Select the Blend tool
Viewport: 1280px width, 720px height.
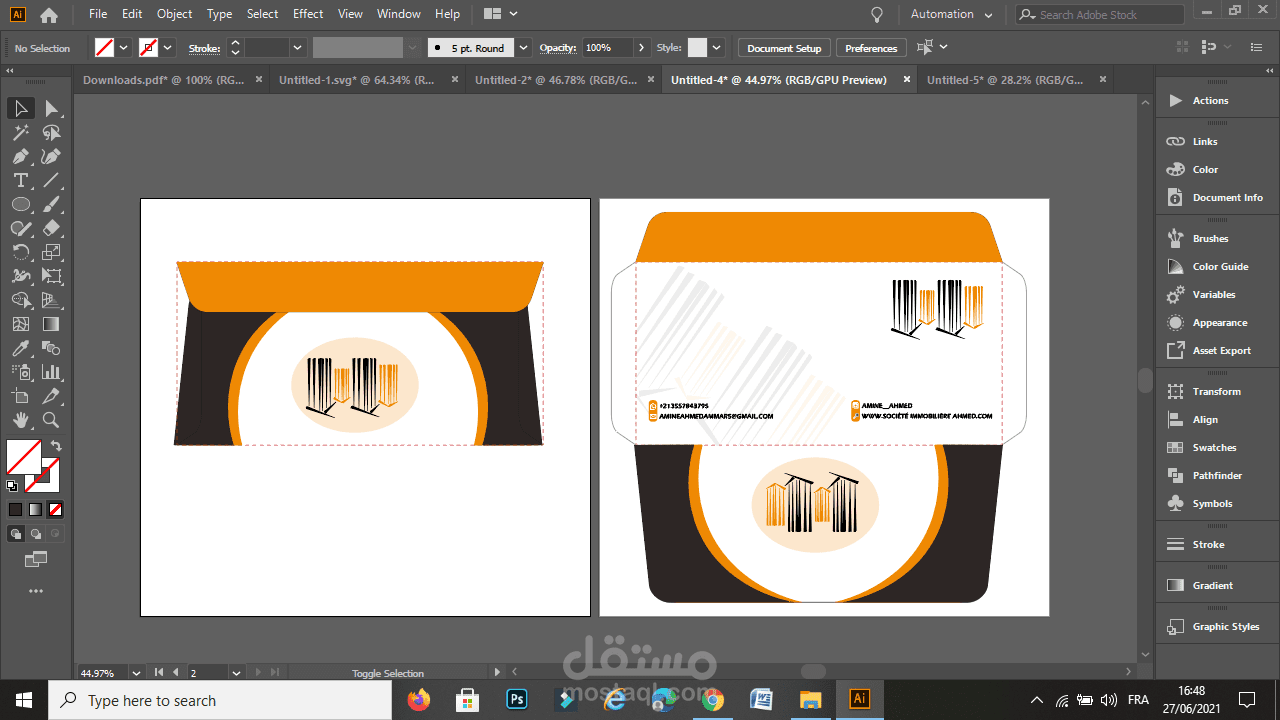(51, 348)
